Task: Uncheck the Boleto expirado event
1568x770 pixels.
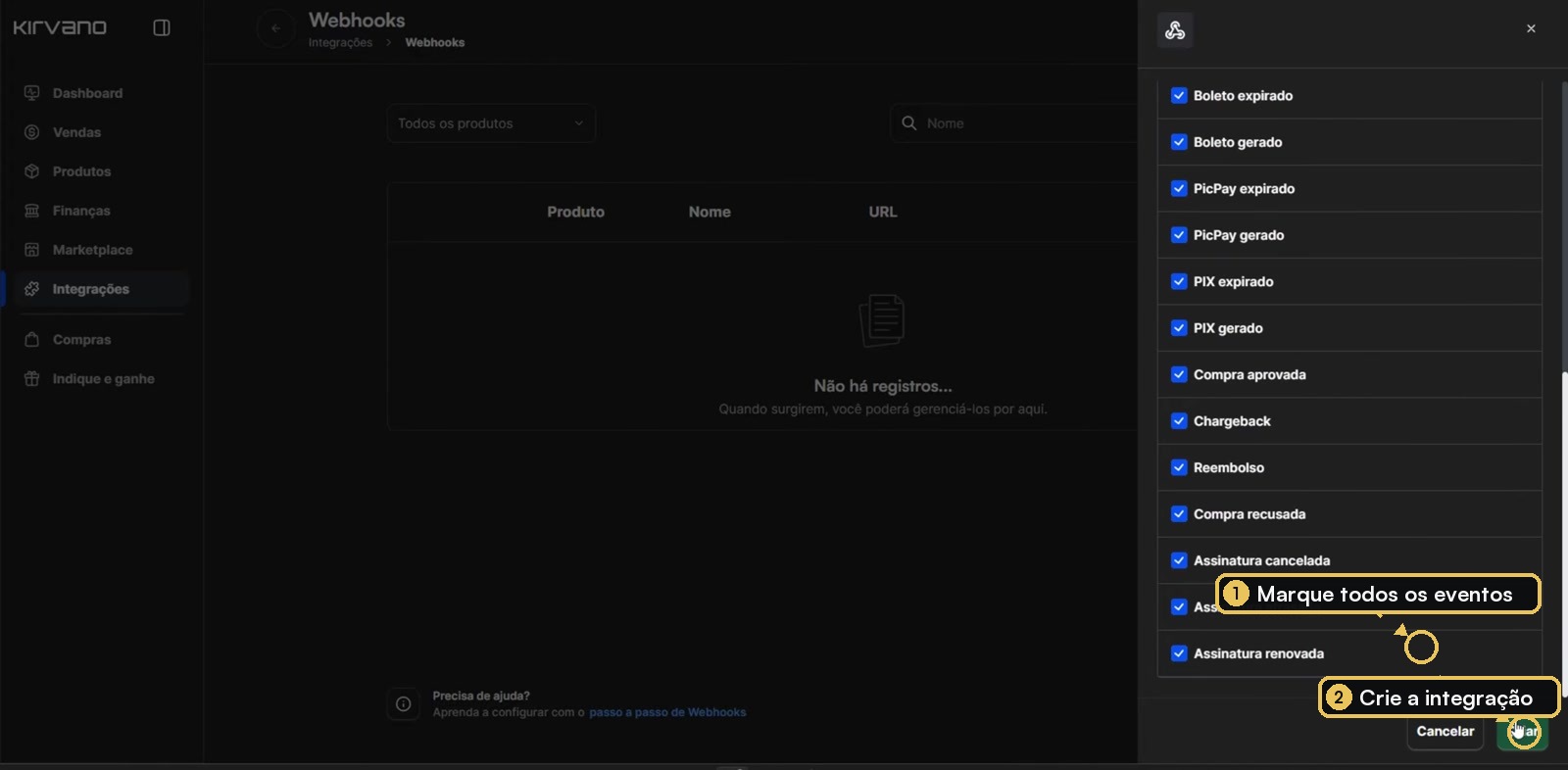Action: 1179,96
